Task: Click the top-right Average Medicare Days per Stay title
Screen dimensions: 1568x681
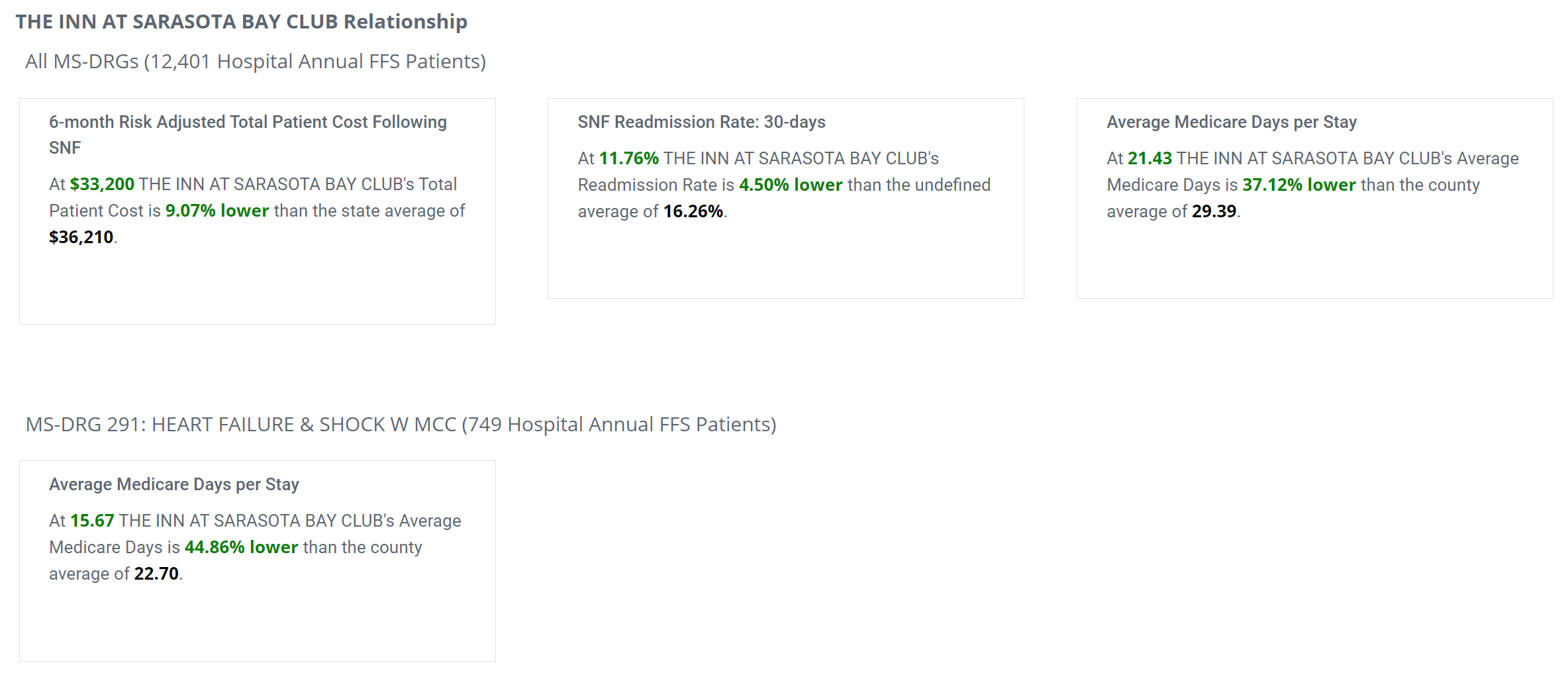Action: point(1232,122)
